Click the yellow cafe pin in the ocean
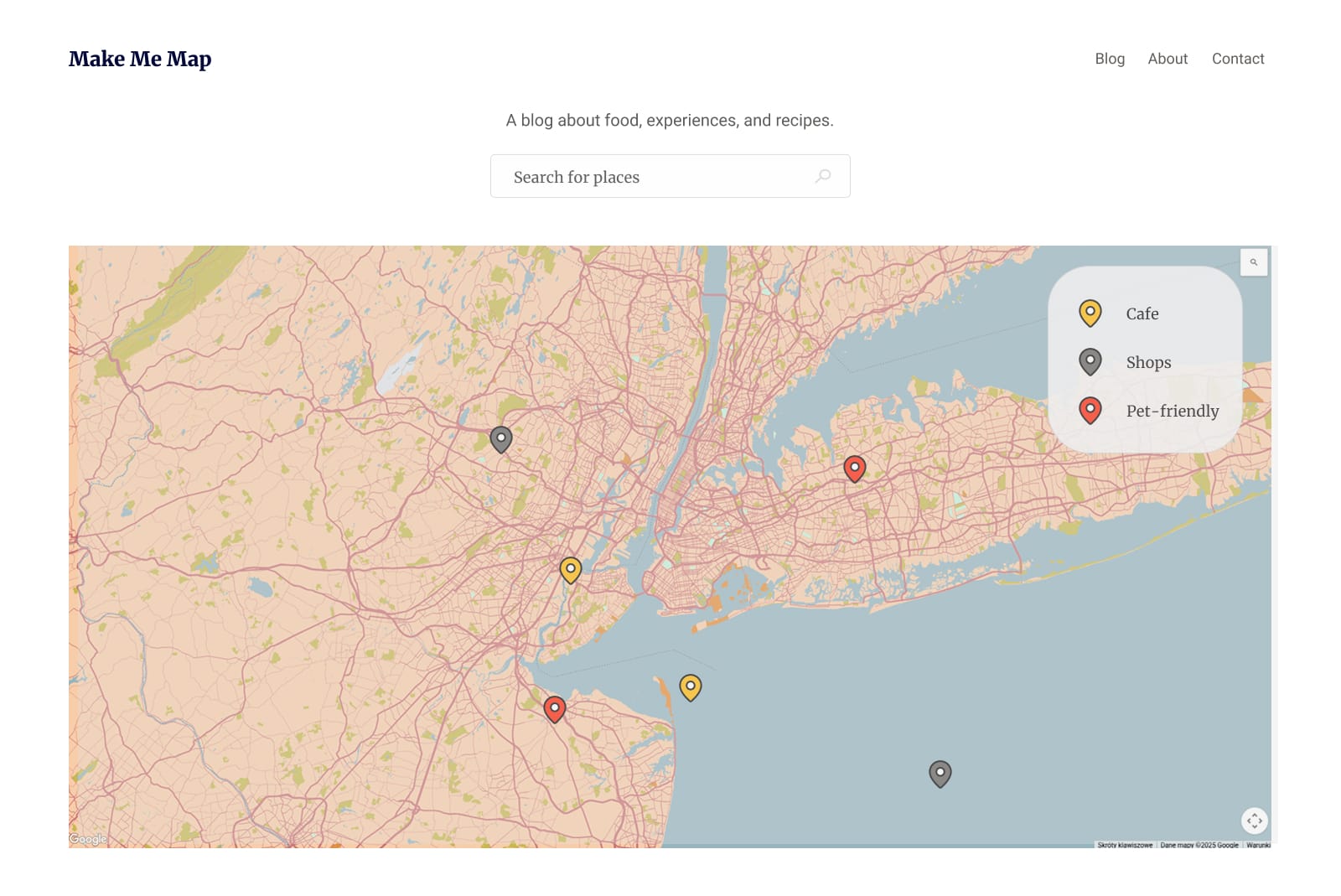This screenshot has height=896, width=1341. (691, 687)
